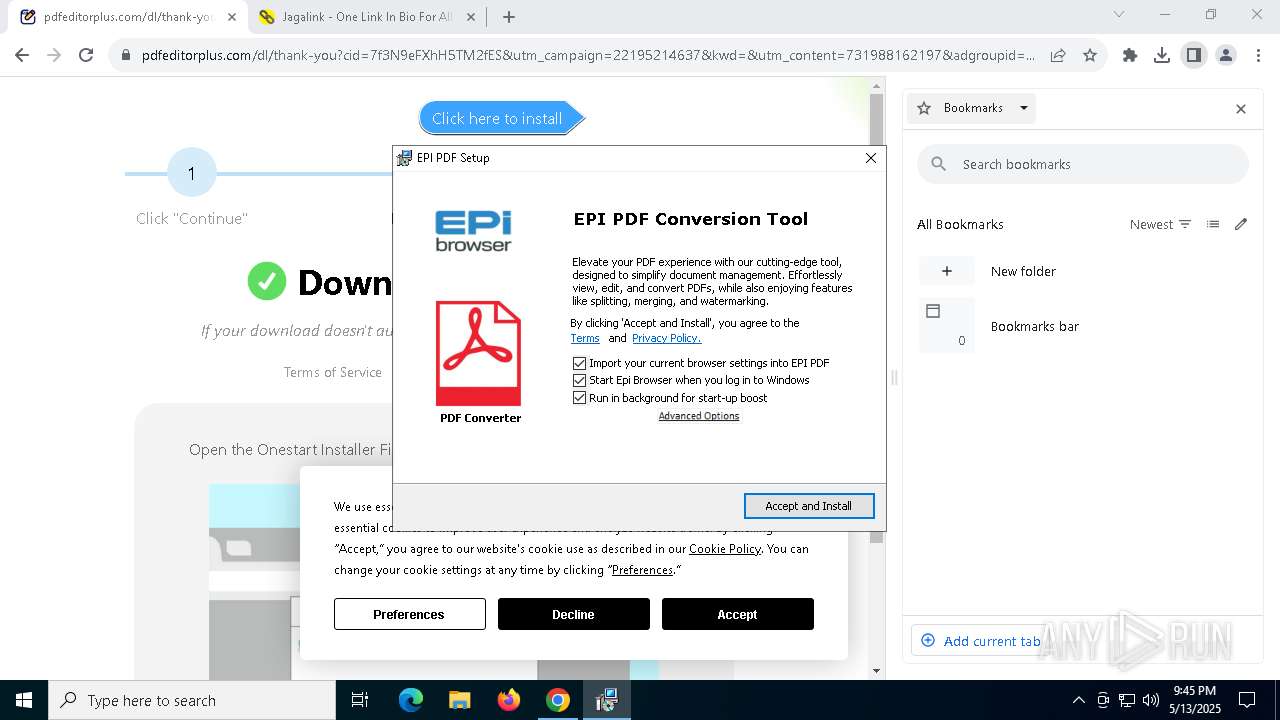Switch to pdfeditorplus.com tab

pos(128,17)
